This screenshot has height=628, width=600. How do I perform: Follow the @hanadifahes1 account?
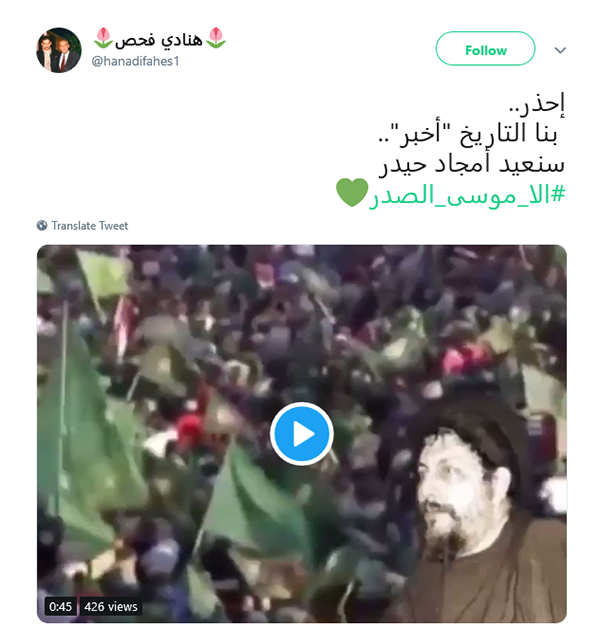click(x=485, y=48)
